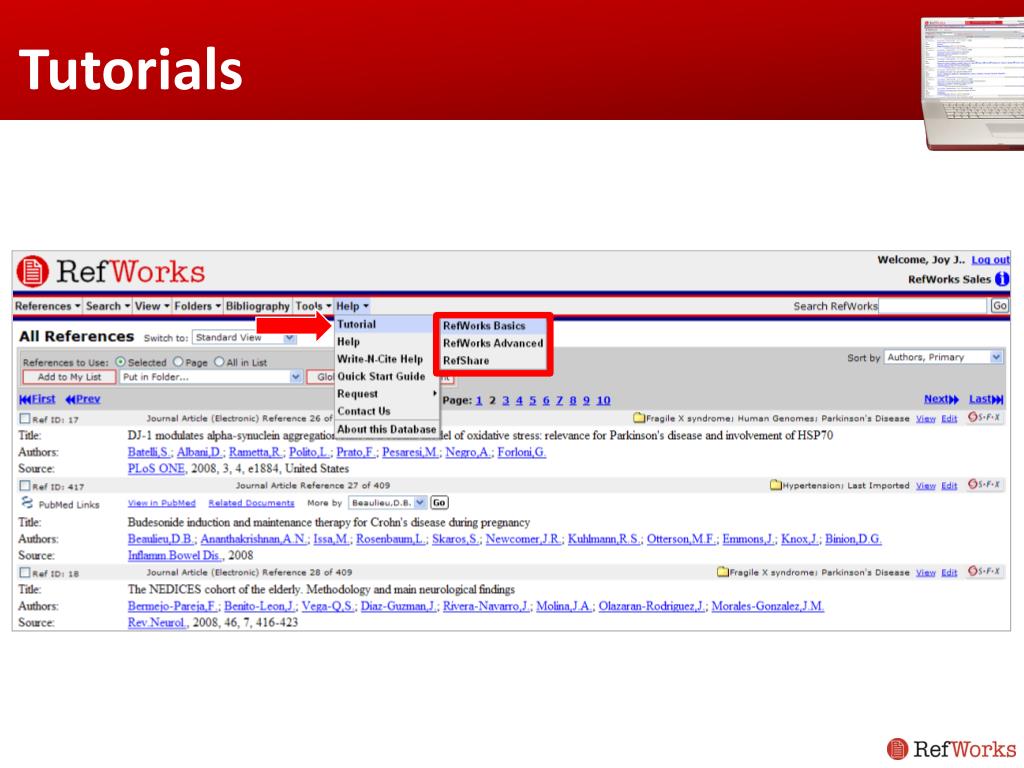This screenshot has height=768, width=1024.
Task: Click the Add to My List button
Action: pyautogui.click(x=69, y=377)
